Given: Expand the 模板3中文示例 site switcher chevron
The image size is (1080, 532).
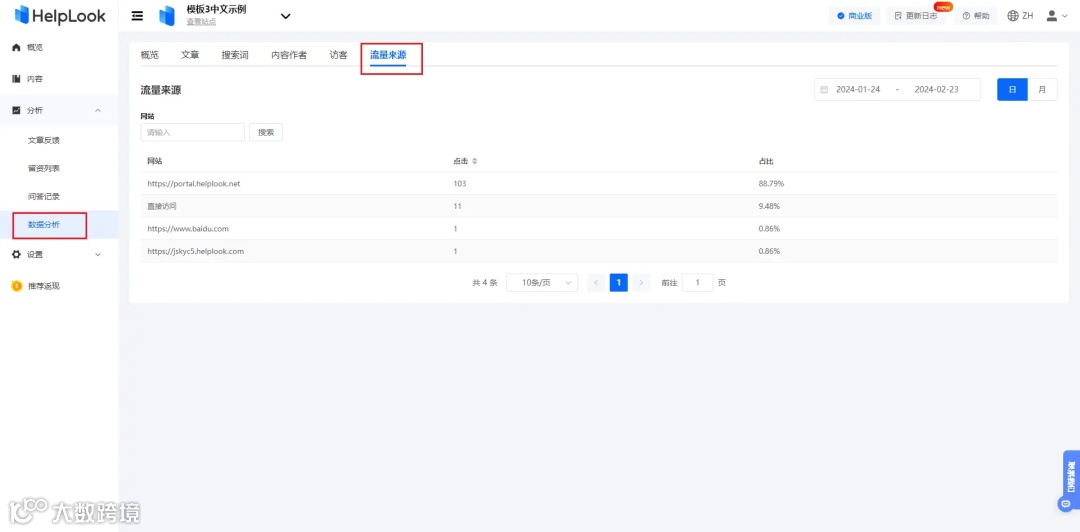Looking at the screenshot, I should pyautogui.click(x=285, y=16).
